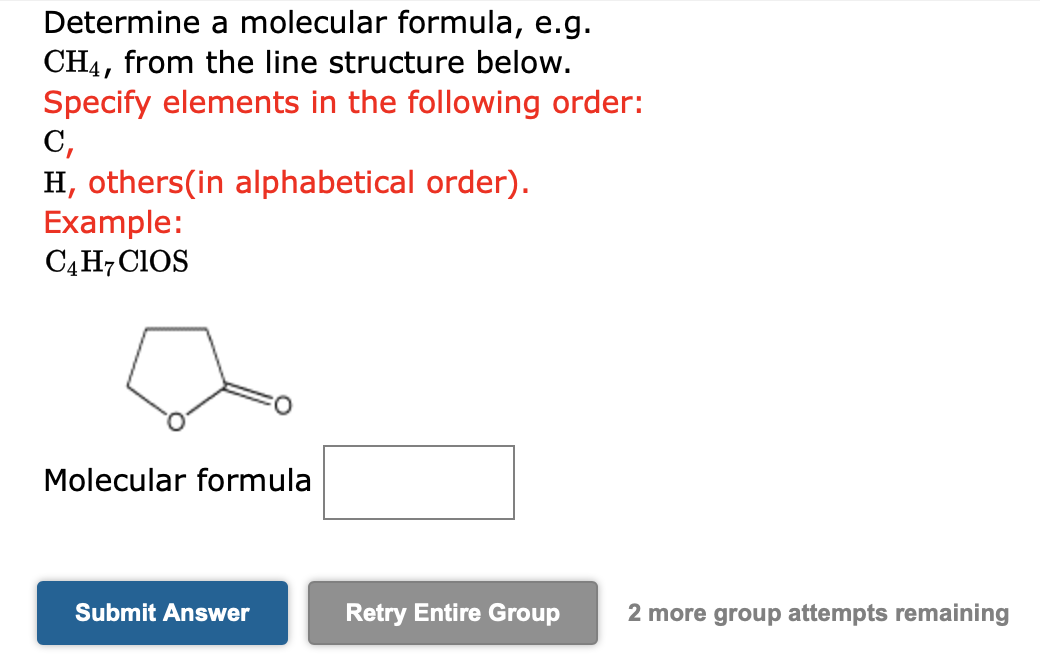Choose Retry Entire Group to restart

point(452,613)
